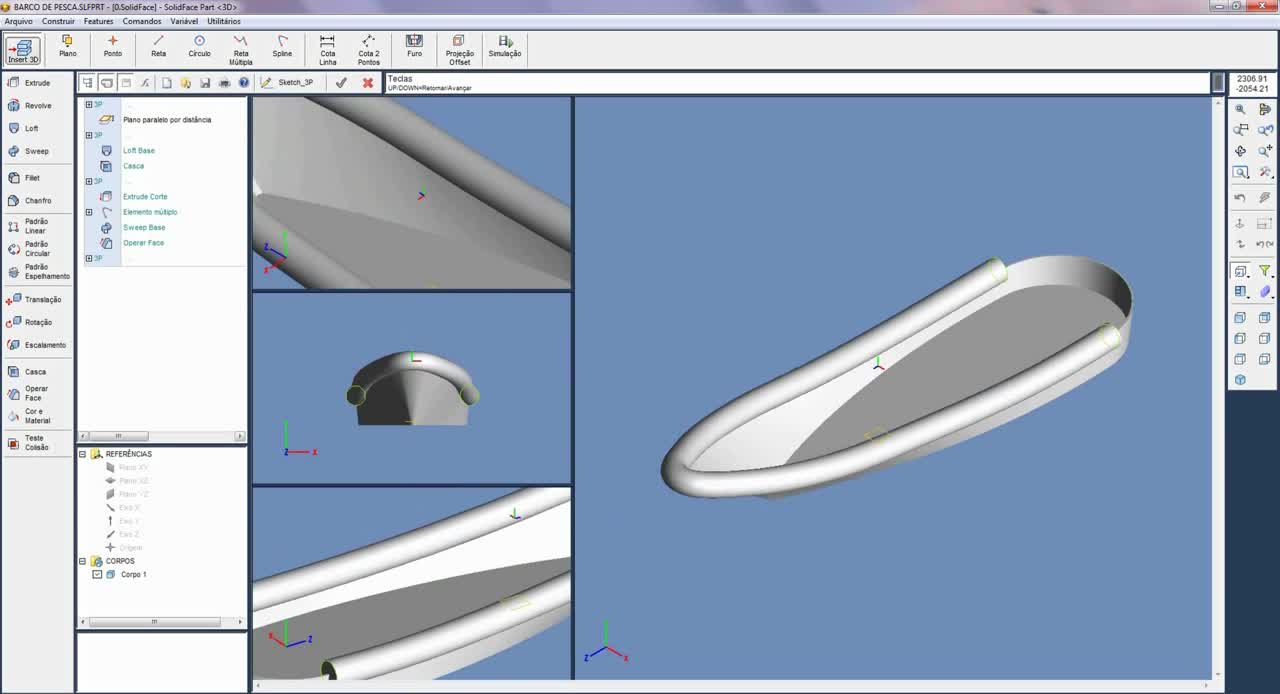Confirm sketch with green checkmark
Viewport: 1280px width, 694px height.
[x=341, y=83]
